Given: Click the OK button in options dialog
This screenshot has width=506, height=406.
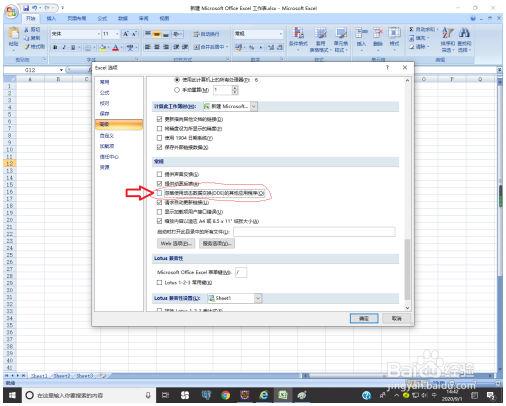Looking at the screenshot, I should [364, 318].
